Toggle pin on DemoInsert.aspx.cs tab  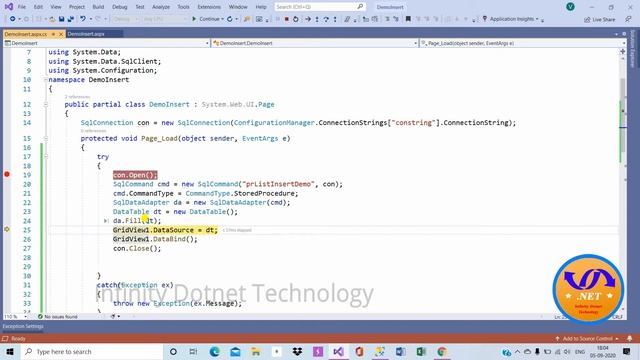[x=53, y=34]
